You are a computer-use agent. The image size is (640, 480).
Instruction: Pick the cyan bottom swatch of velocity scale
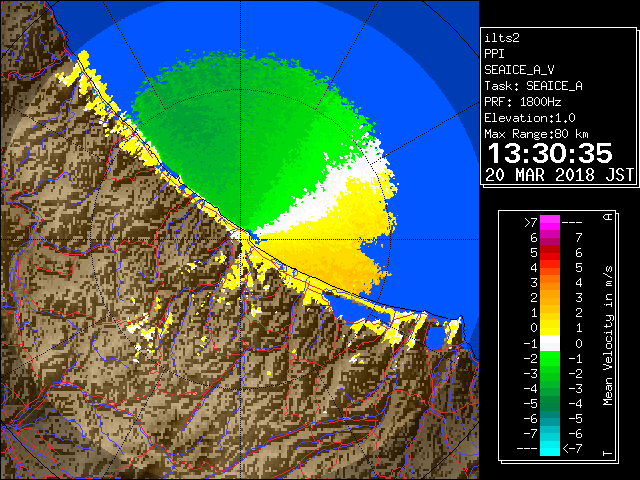[550, 448]
